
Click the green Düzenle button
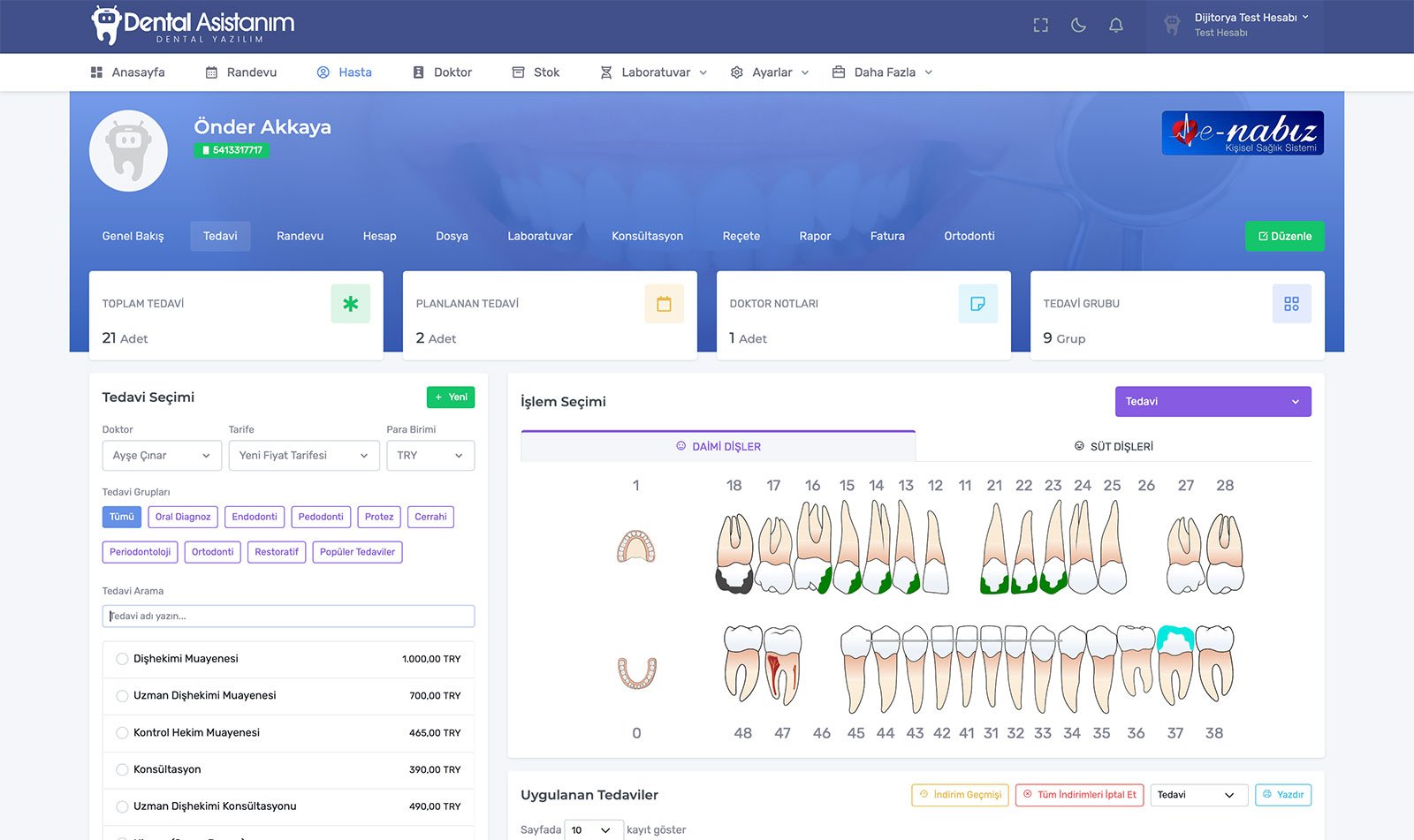point(1284,236)
